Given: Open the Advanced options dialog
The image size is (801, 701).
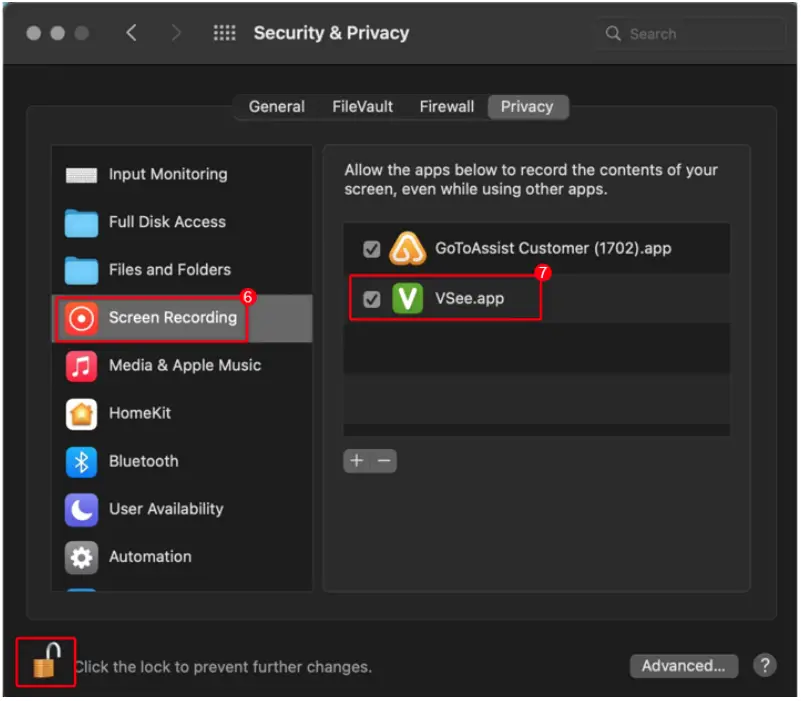Looking at the screenshot, I should pos(683,666).
